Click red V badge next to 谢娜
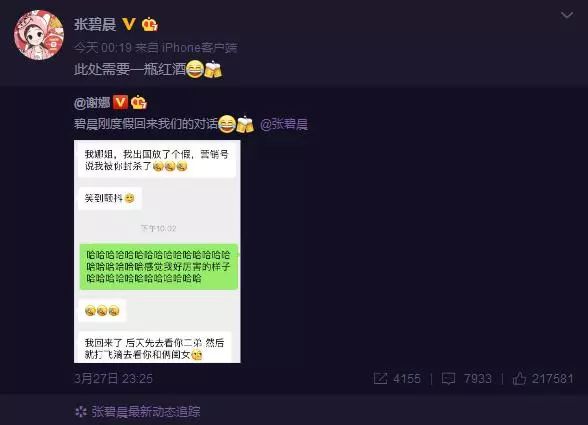The height and width of the screenshot is (425, 588). pos(120,102)
